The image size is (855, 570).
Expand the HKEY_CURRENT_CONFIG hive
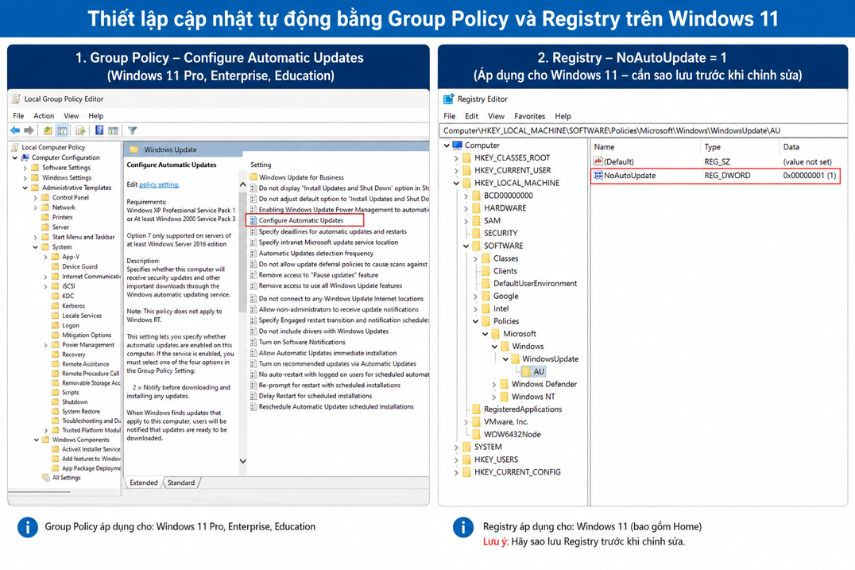(x=456, y=472)
